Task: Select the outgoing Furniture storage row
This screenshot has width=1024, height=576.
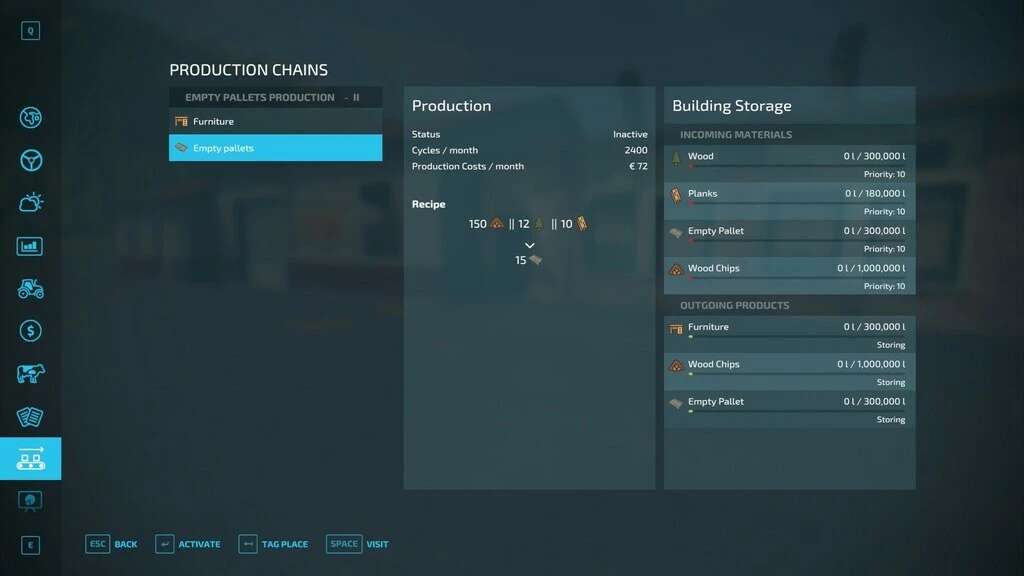Action: coord(789,334)
